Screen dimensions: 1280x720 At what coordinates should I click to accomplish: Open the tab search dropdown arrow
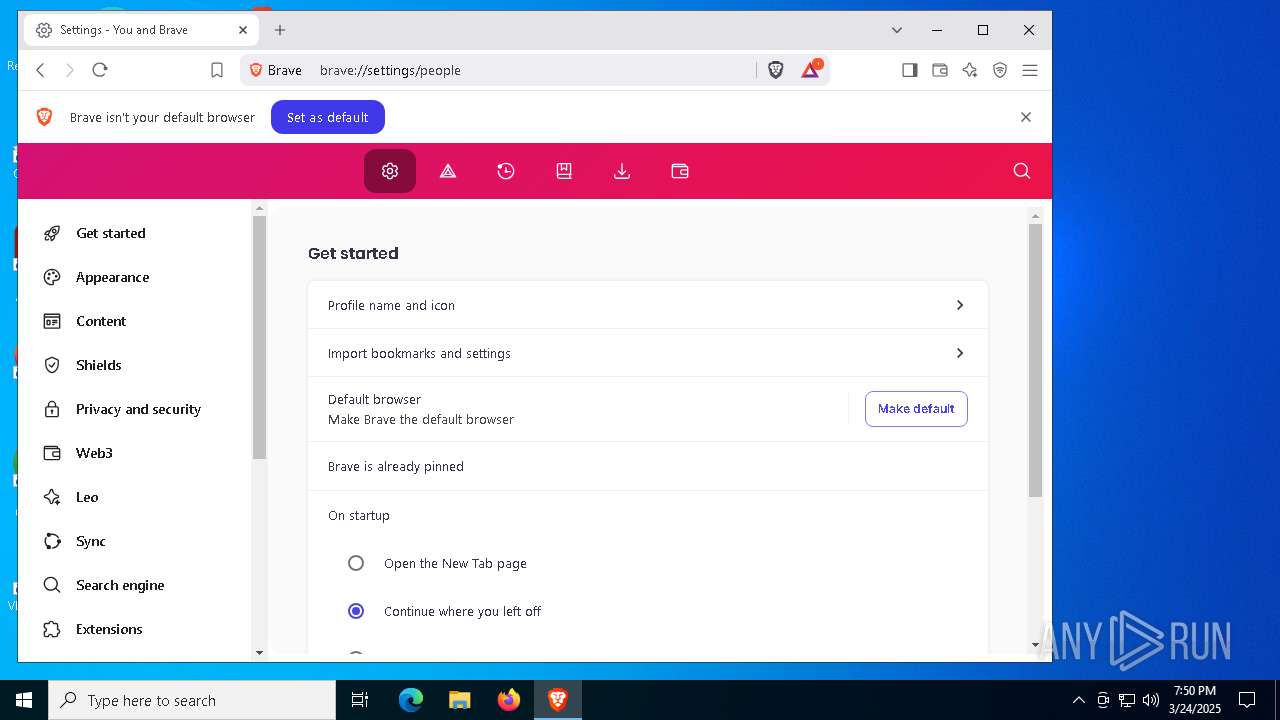pos(897,30)
